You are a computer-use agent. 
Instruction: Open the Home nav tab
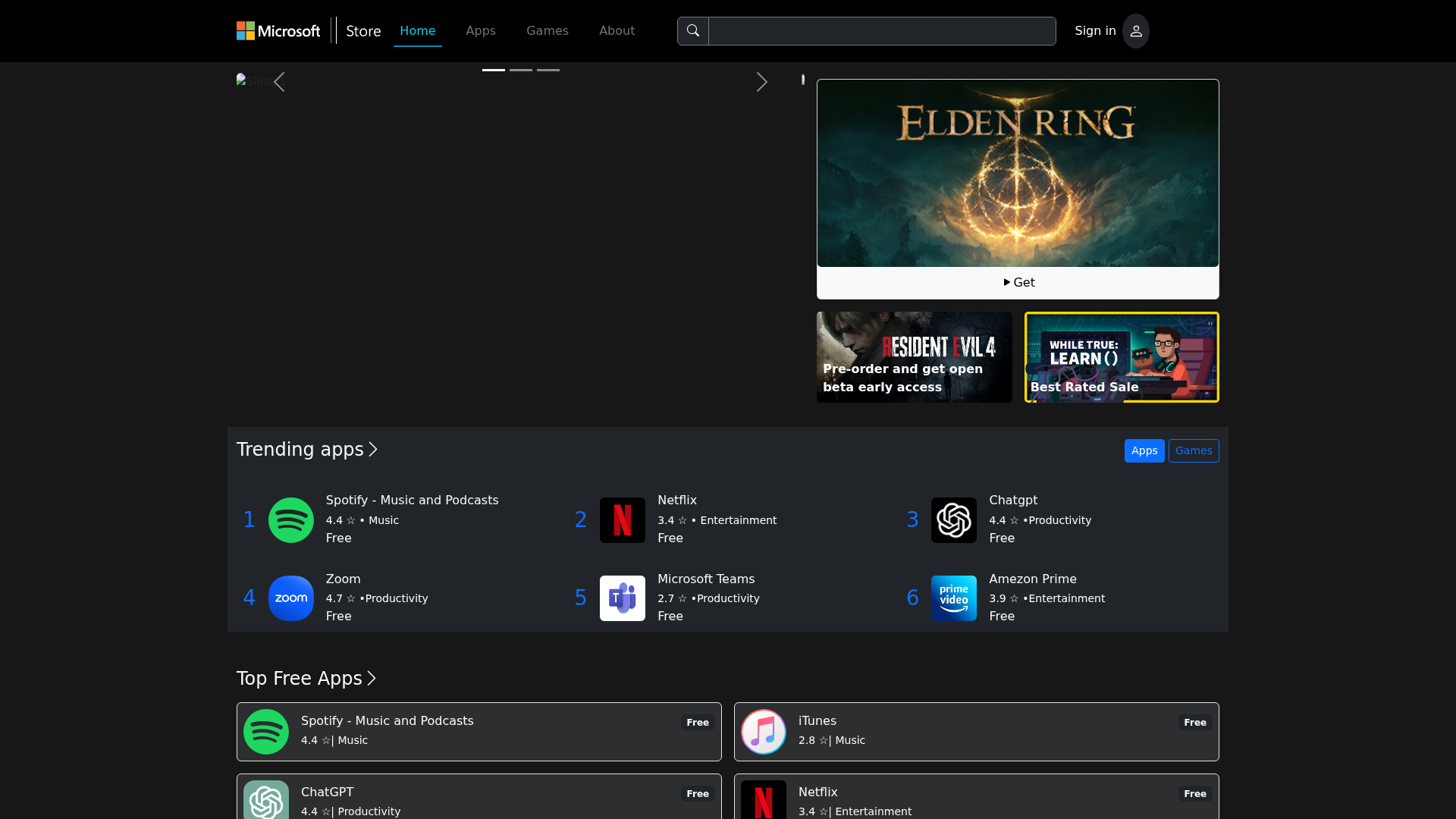click(418, 31)
